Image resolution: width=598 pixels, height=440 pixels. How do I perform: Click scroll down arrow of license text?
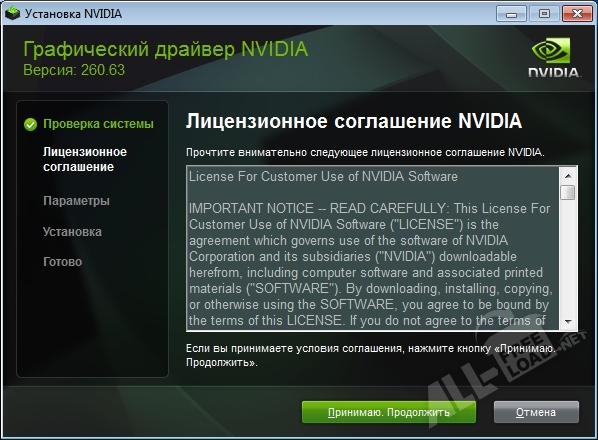568,321
